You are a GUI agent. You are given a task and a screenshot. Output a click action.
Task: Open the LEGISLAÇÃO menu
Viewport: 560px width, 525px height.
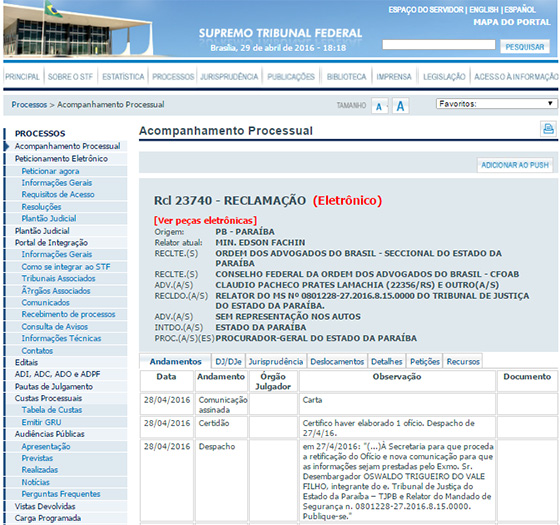[x=444, y=77]
